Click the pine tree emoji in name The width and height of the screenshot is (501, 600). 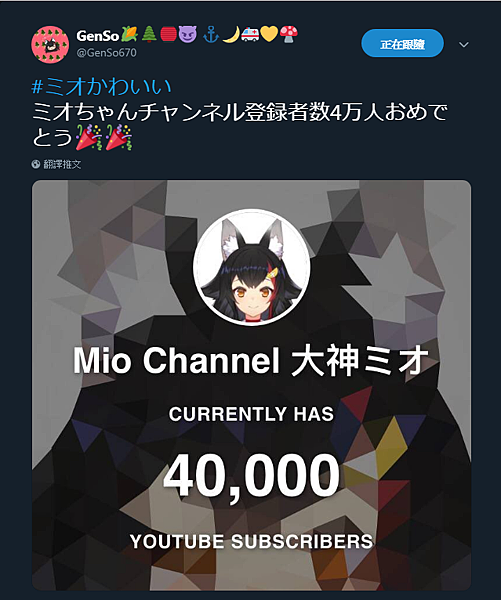point(149,35)
